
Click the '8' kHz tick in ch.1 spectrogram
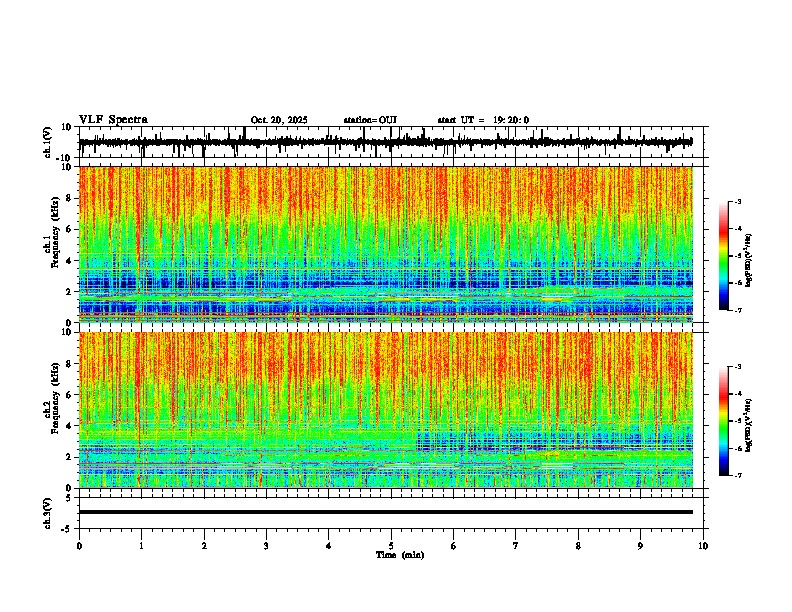tap(70, 198)
